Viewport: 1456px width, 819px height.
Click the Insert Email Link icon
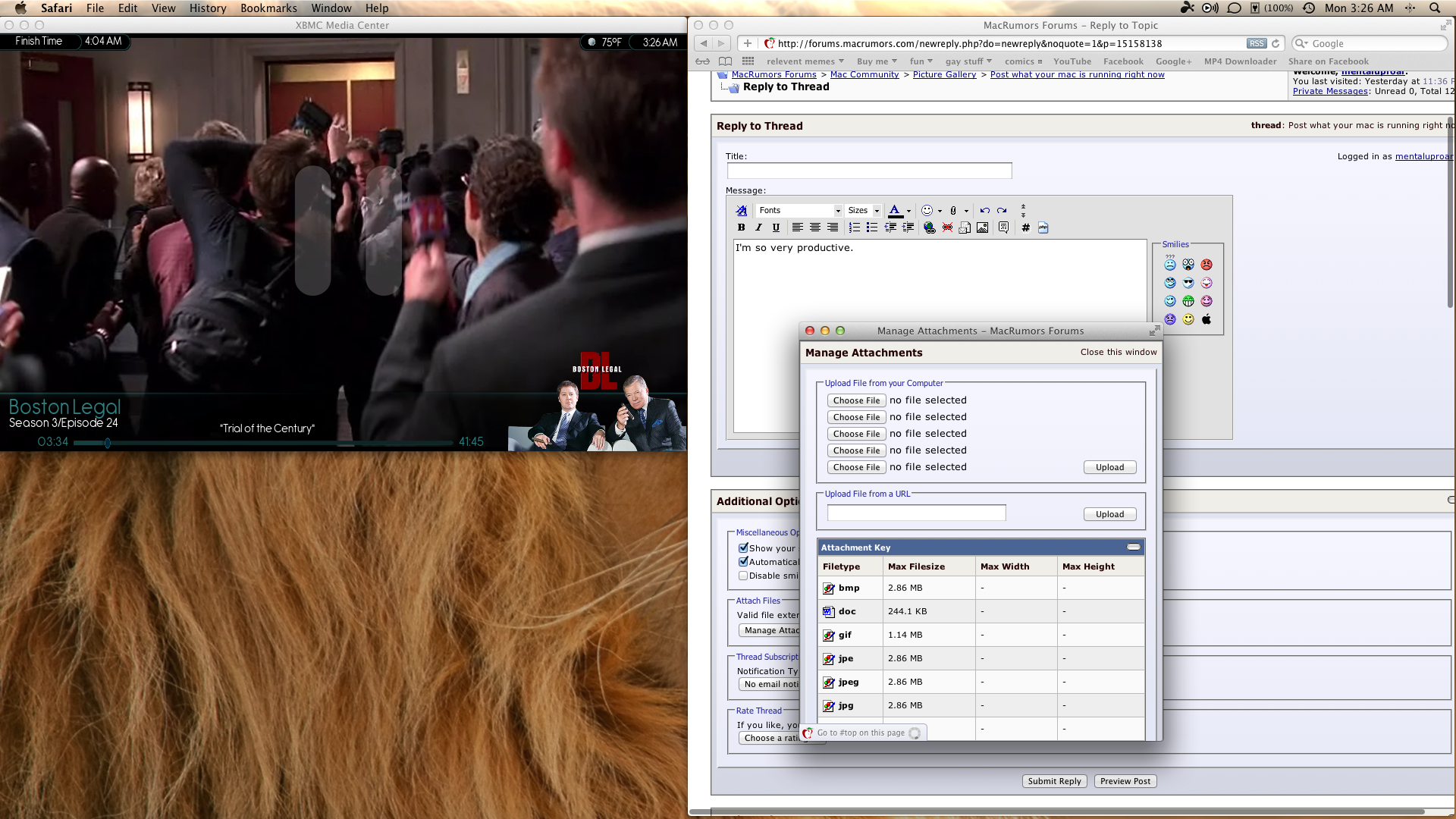coord(965,227)
